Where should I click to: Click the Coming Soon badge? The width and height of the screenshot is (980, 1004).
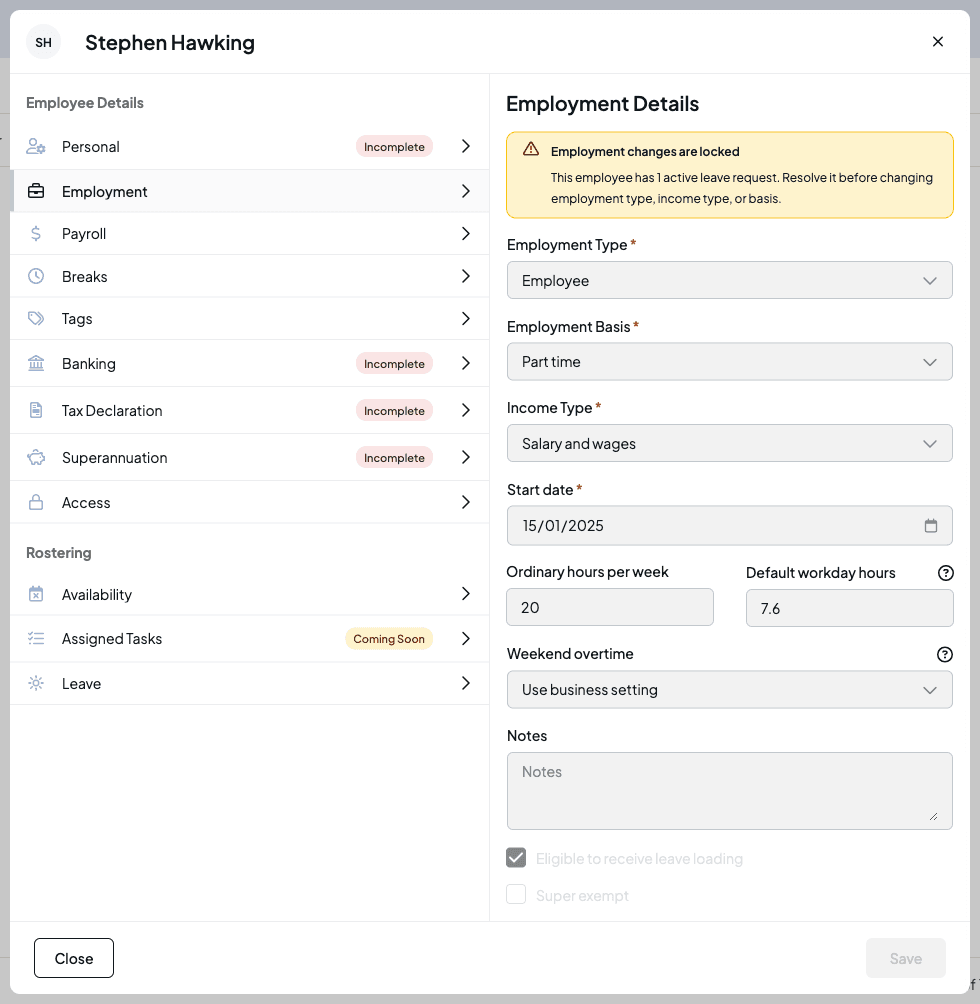pyautogui.click(x=389, y=638)
